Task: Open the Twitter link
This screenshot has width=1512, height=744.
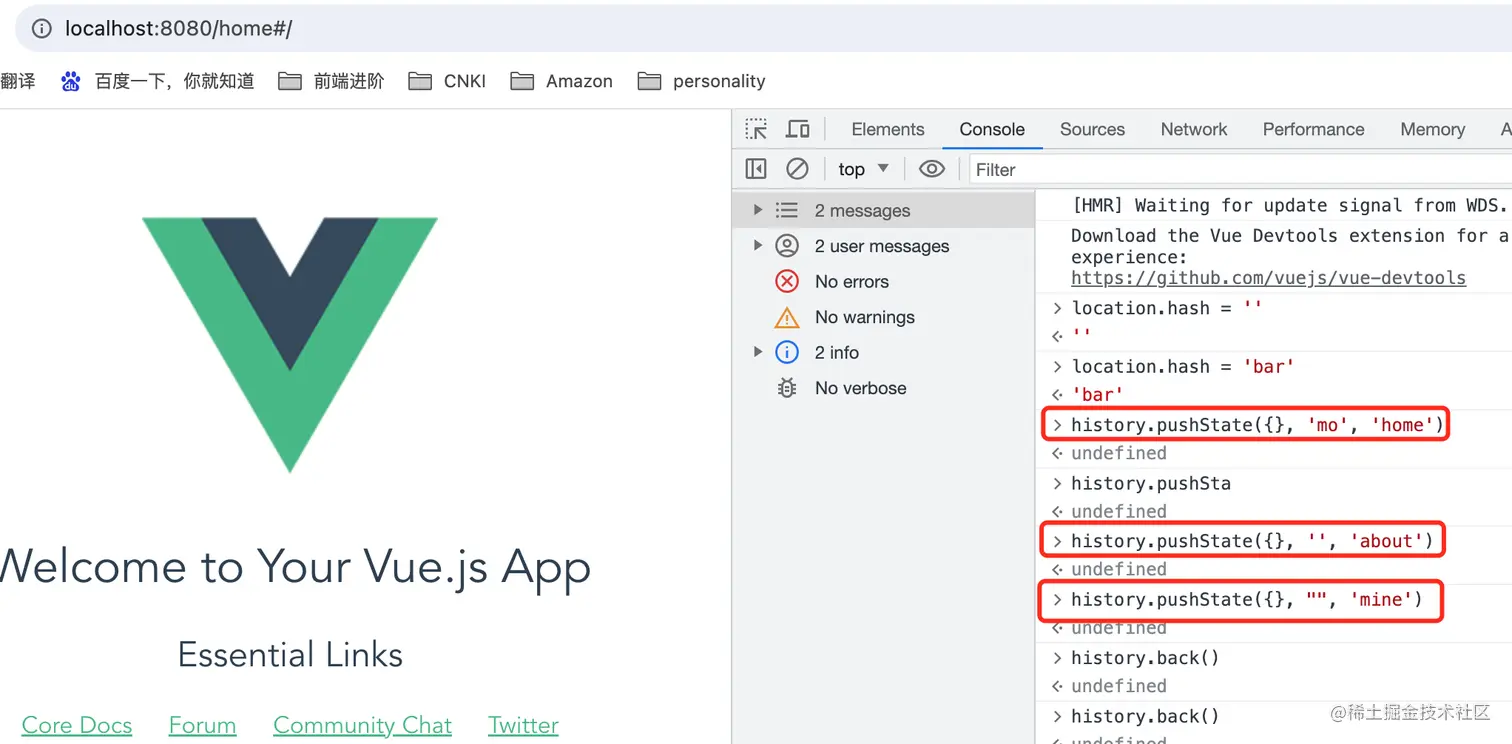Action: pyautogui.click(x=523, y=725)
